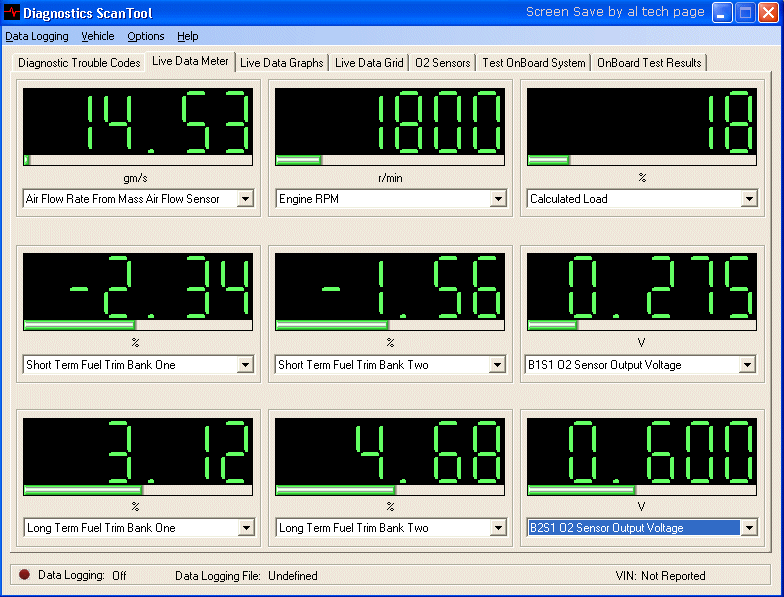Open the Calculated Load dropdown
Viewport: 784px width, 597px height.
748,199
